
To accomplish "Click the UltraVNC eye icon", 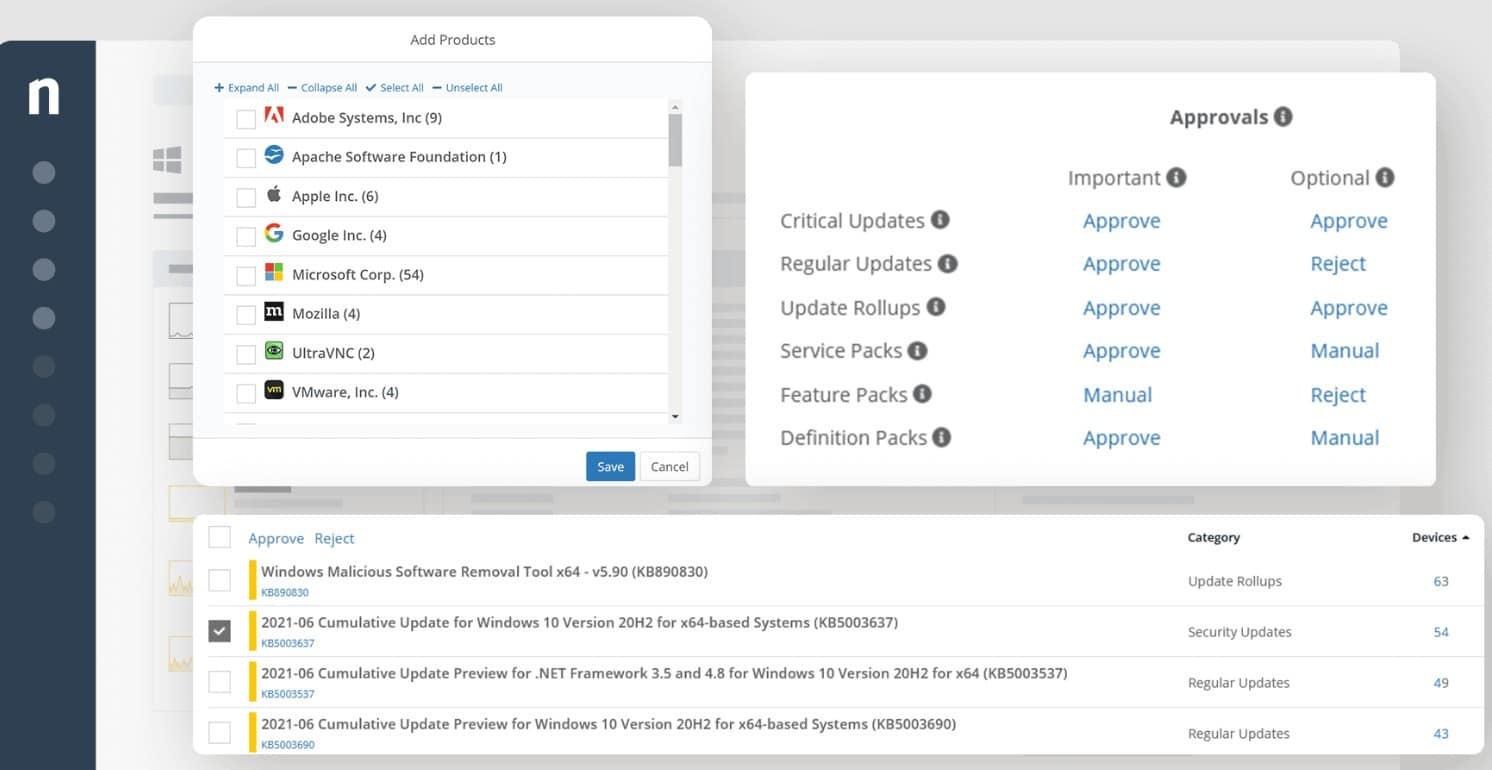I will coord(274,351).
